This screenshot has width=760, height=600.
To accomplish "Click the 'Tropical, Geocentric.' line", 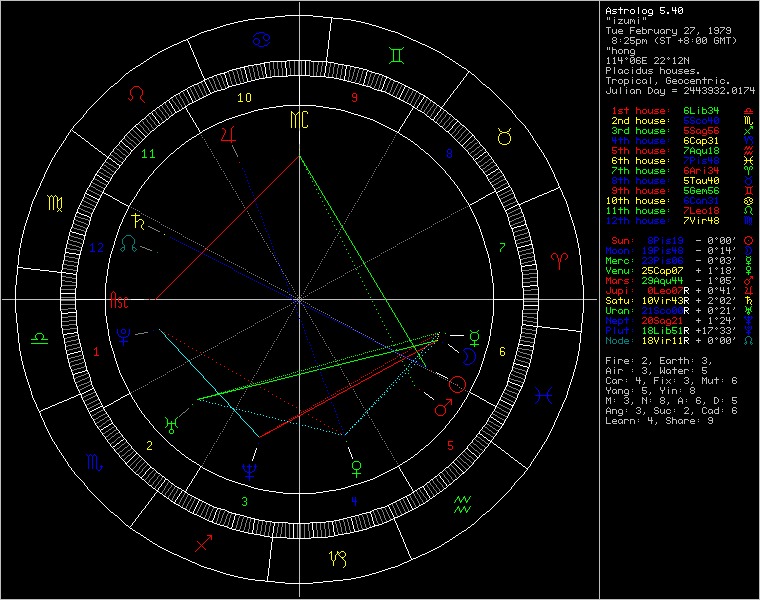I will click(x=667, y=81).
